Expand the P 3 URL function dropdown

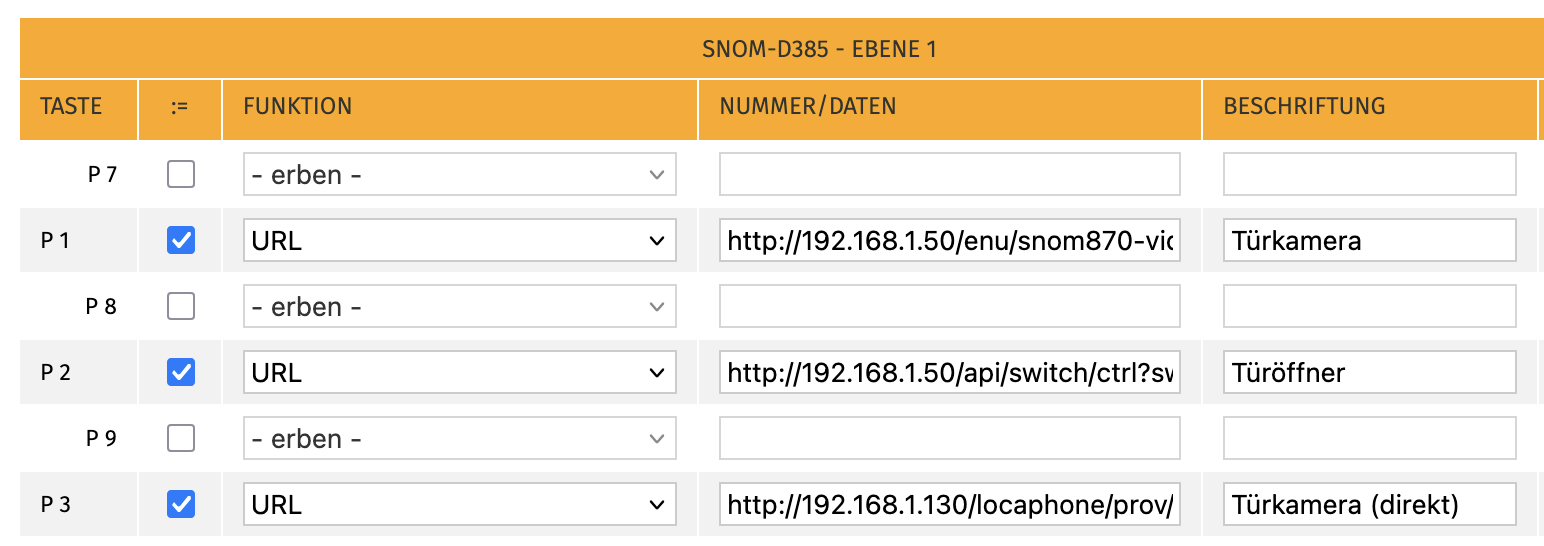click(459, 505)
